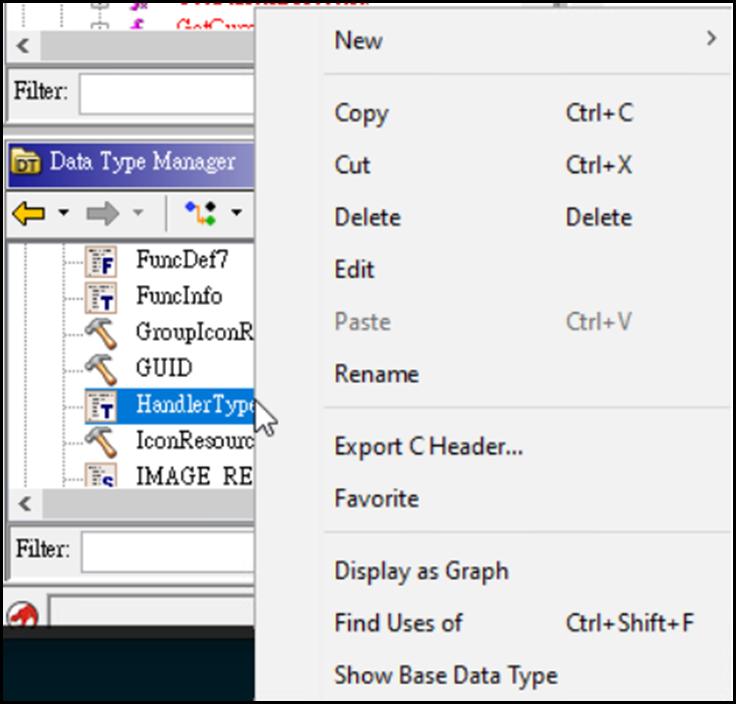Screen dimensions: 736x704
Task: Open the New submenu in context menu
Action: pos(526,40)
